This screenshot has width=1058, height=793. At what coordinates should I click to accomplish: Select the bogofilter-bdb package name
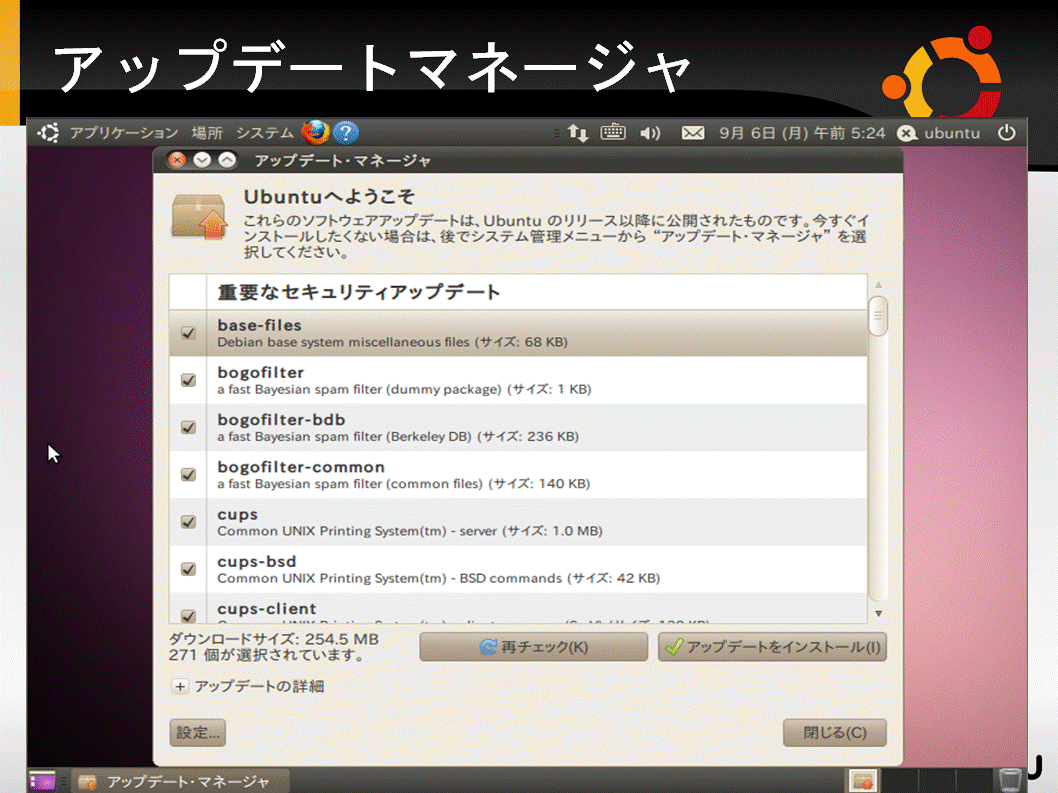click(281, 420)
